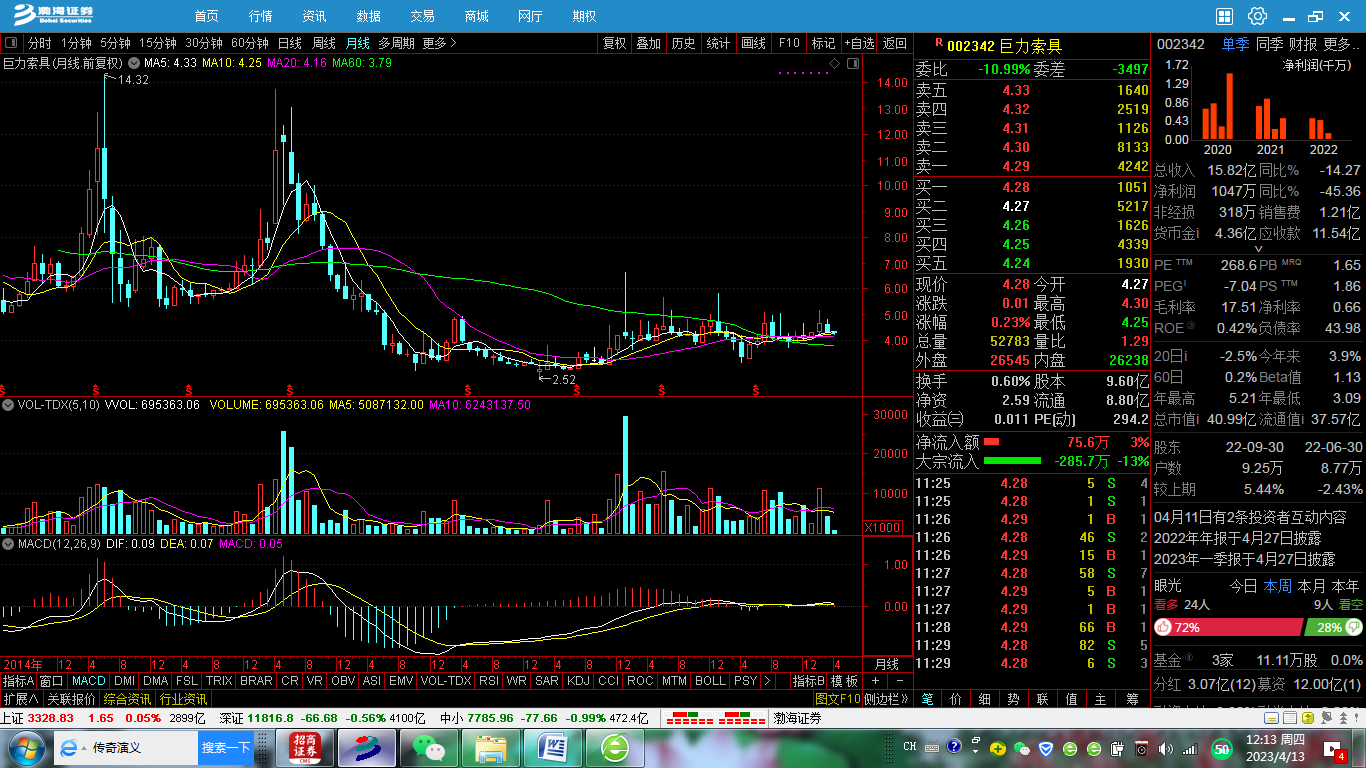Click the 标记 mark button
The width and height of the screenshot is (1366, 768).
click(823, 43)
